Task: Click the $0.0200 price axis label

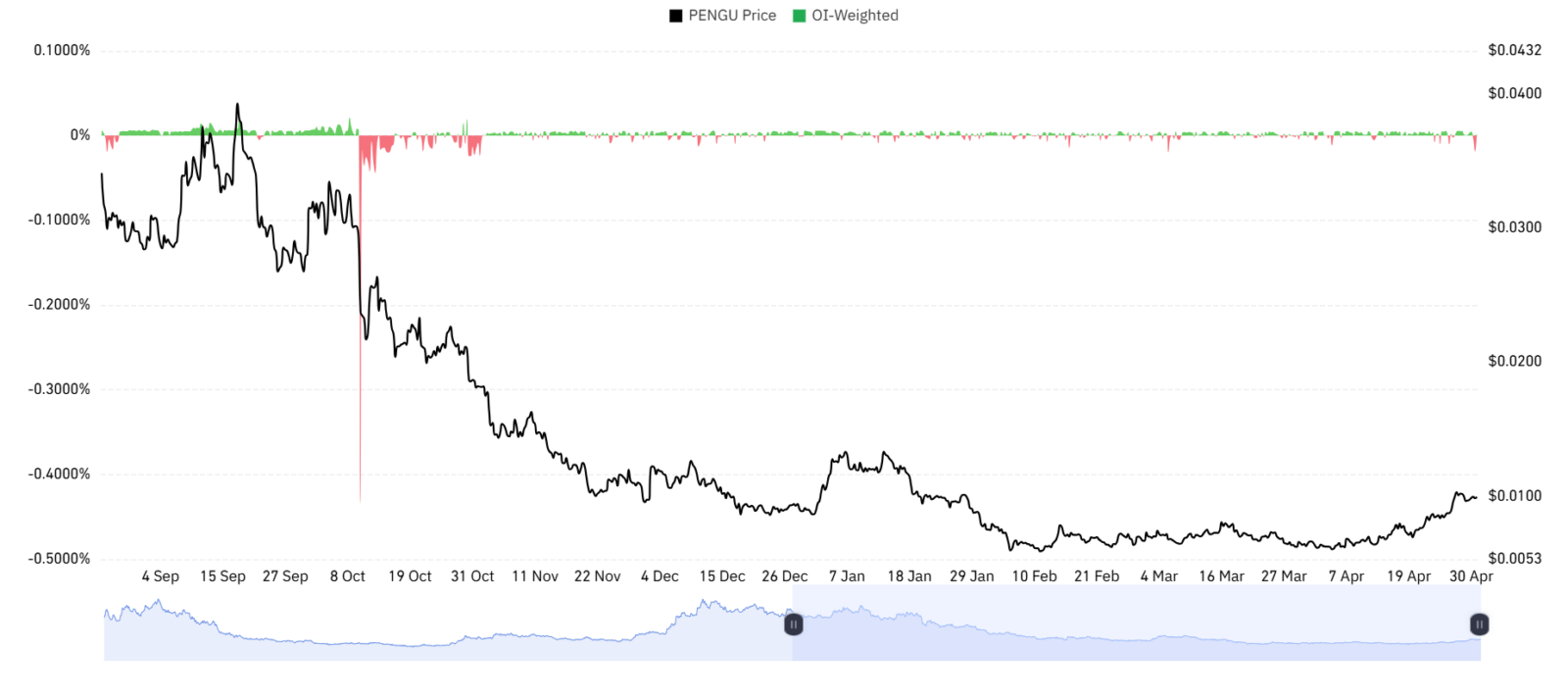Action: (1514, 362)
